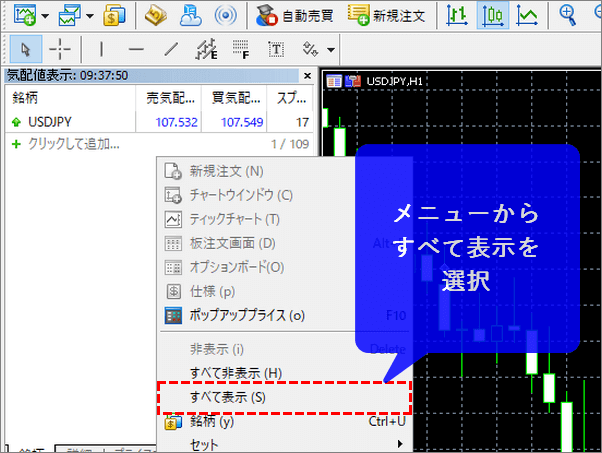Viewport: 602px width, 453px height.
Task: Switch chart to candlestick mode
Action: (x=493, y=15)
